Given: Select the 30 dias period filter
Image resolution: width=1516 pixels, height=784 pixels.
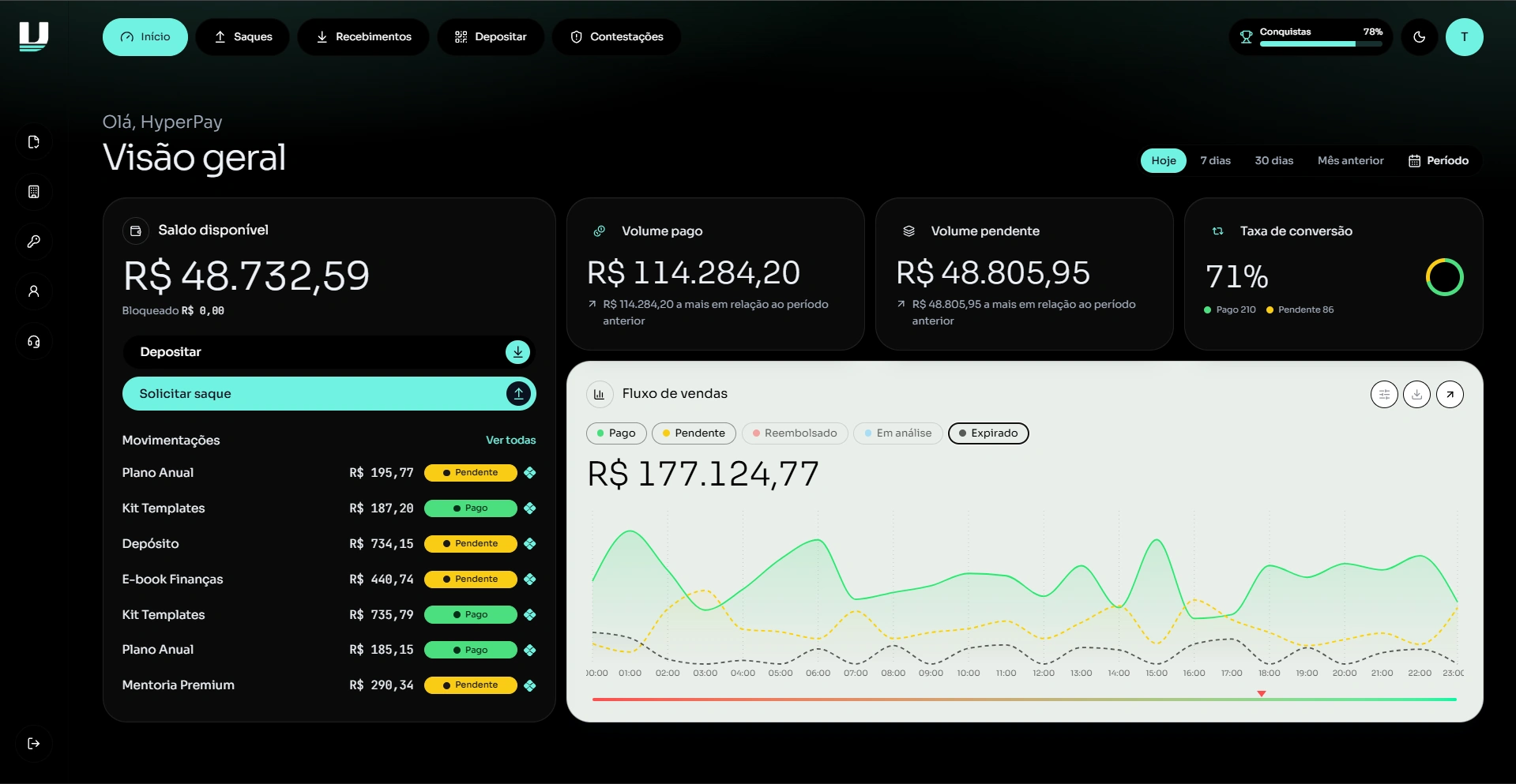Looking at the screenshot, I should tap(1274, 160).
